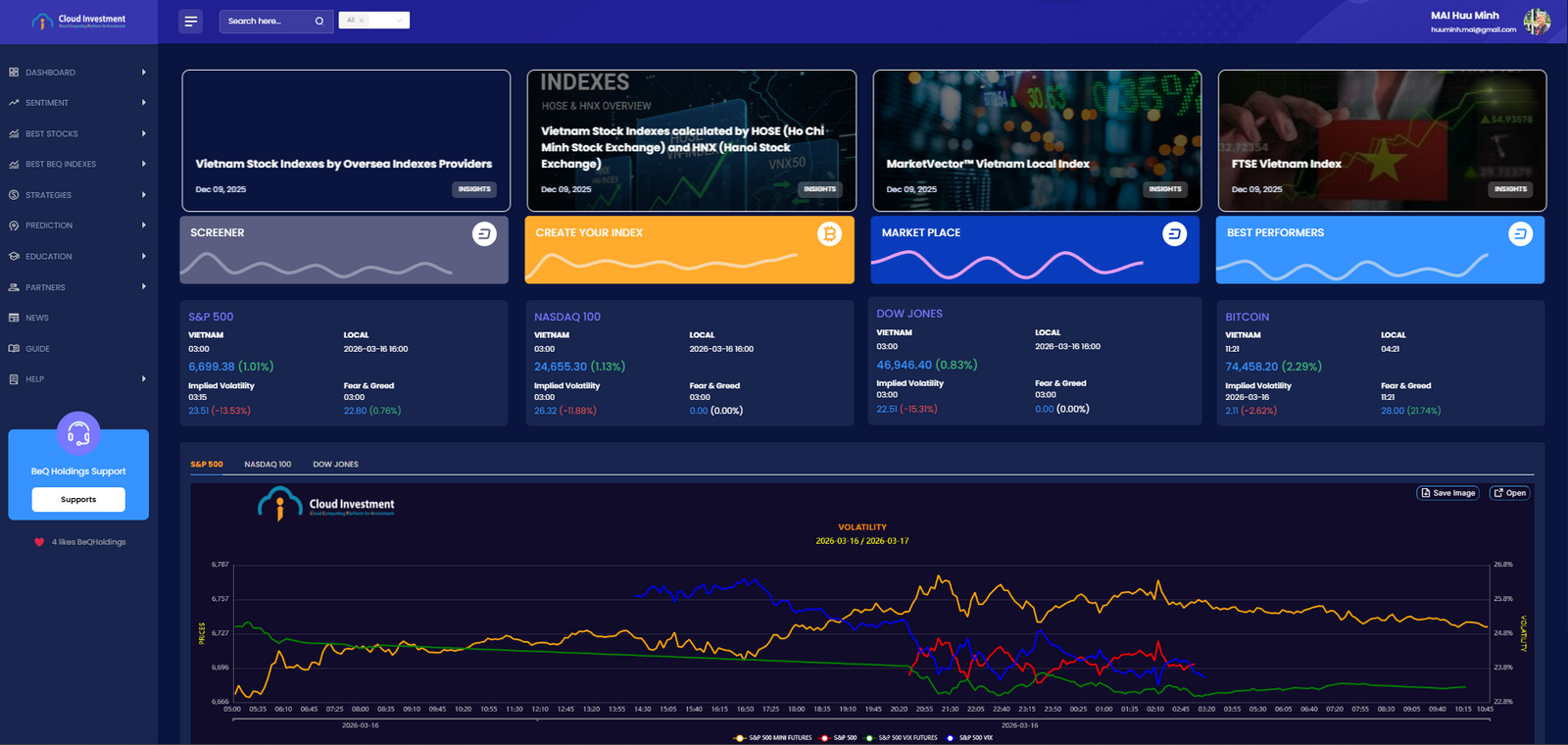Toggle the S&P 500 VIX Futures legend series
The width and height of the screenshot is (1568, 745).
point(902,738)
